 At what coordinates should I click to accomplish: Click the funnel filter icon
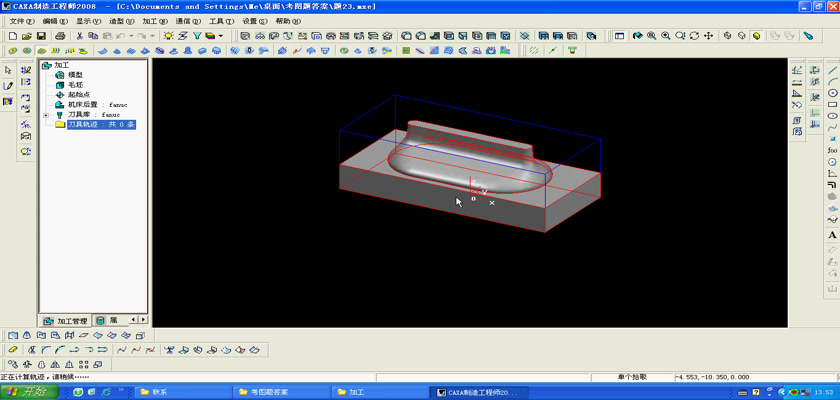click(x=197, y=36)
